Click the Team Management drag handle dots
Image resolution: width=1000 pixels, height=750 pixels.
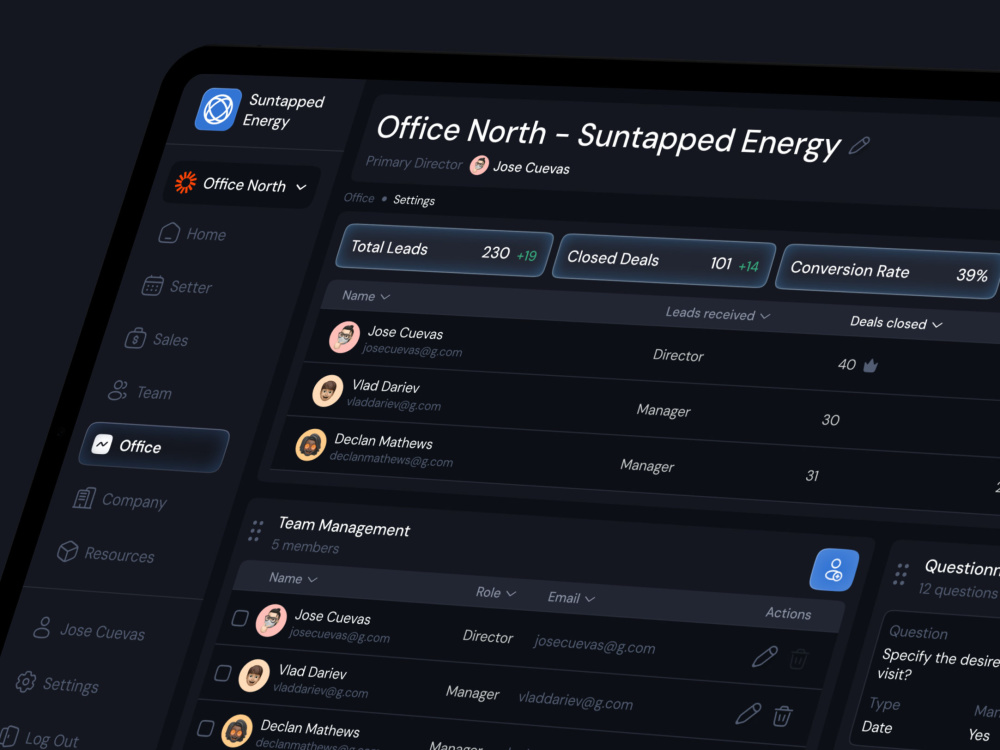(256, 531)
